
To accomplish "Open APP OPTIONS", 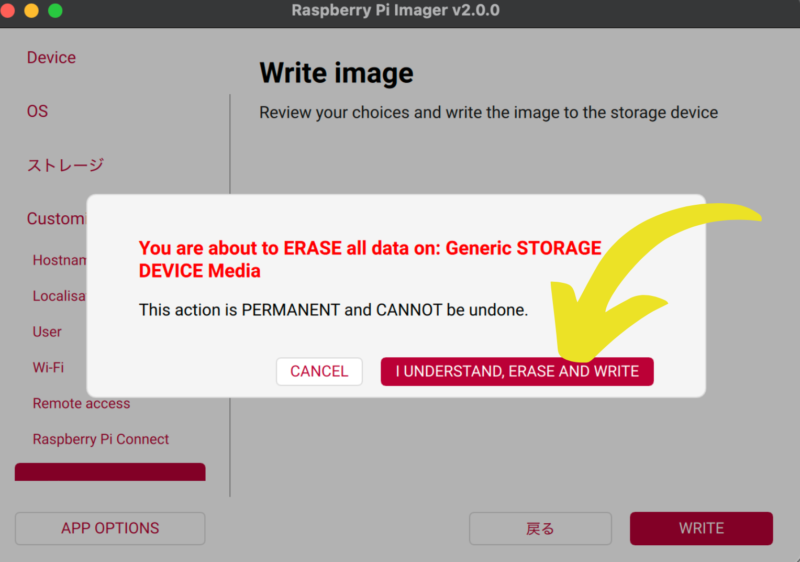I will coord(110,528).
